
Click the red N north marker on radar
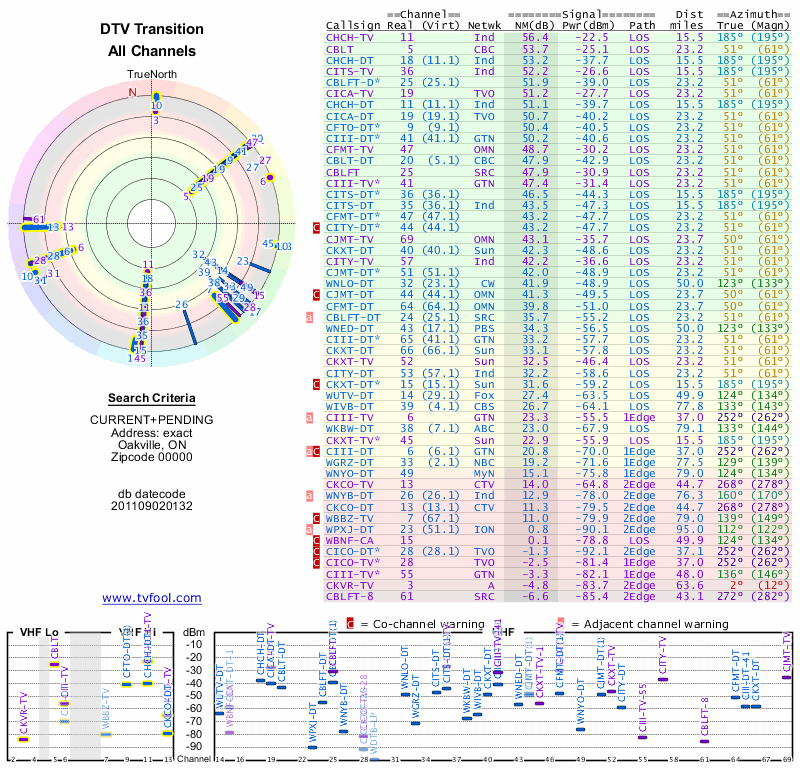click(133, 92)
